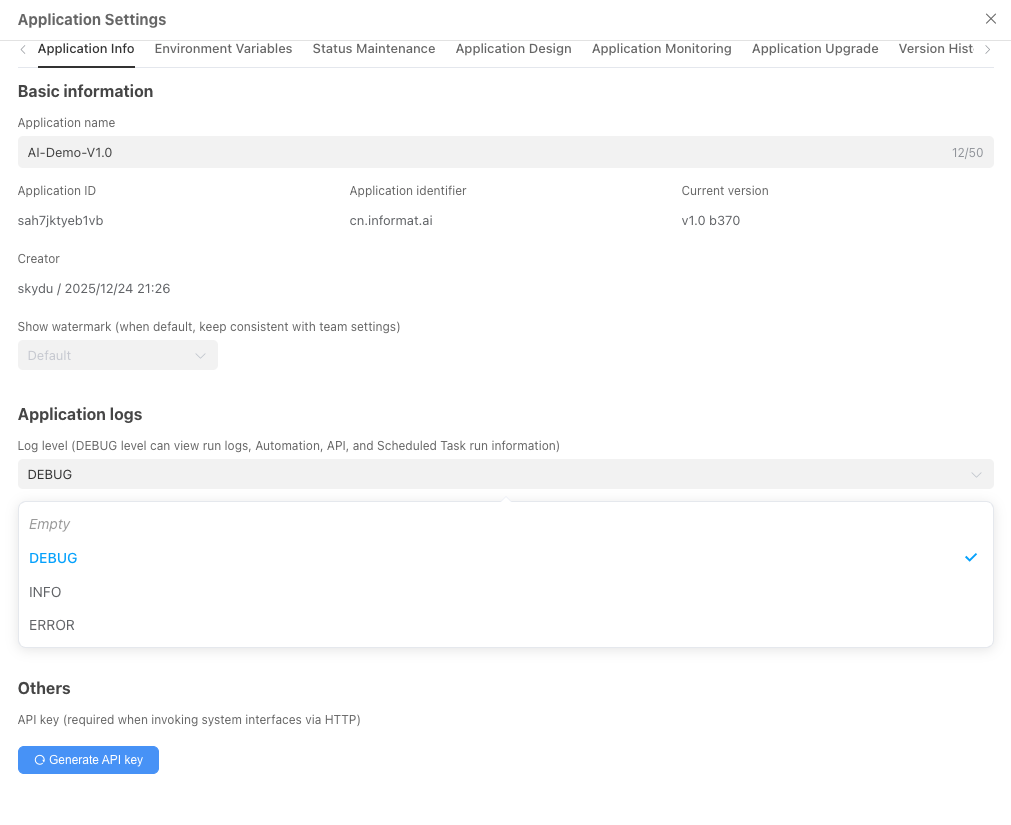
Task: Go to the Application Design tab
Action: pos(513,49)
